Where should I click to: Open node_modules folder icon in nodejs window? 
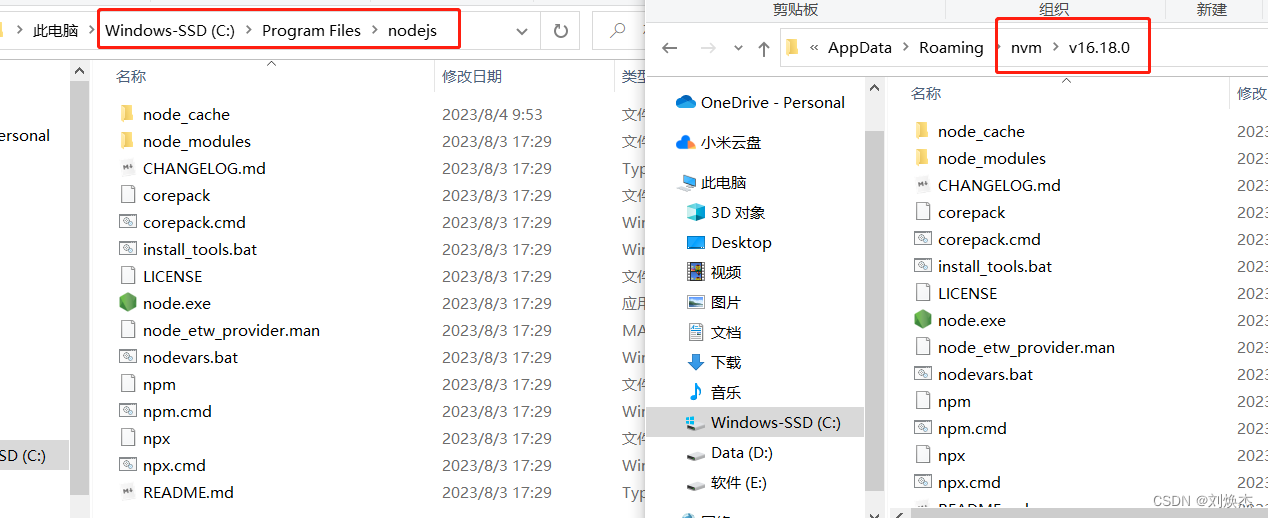tap(127, 141)
